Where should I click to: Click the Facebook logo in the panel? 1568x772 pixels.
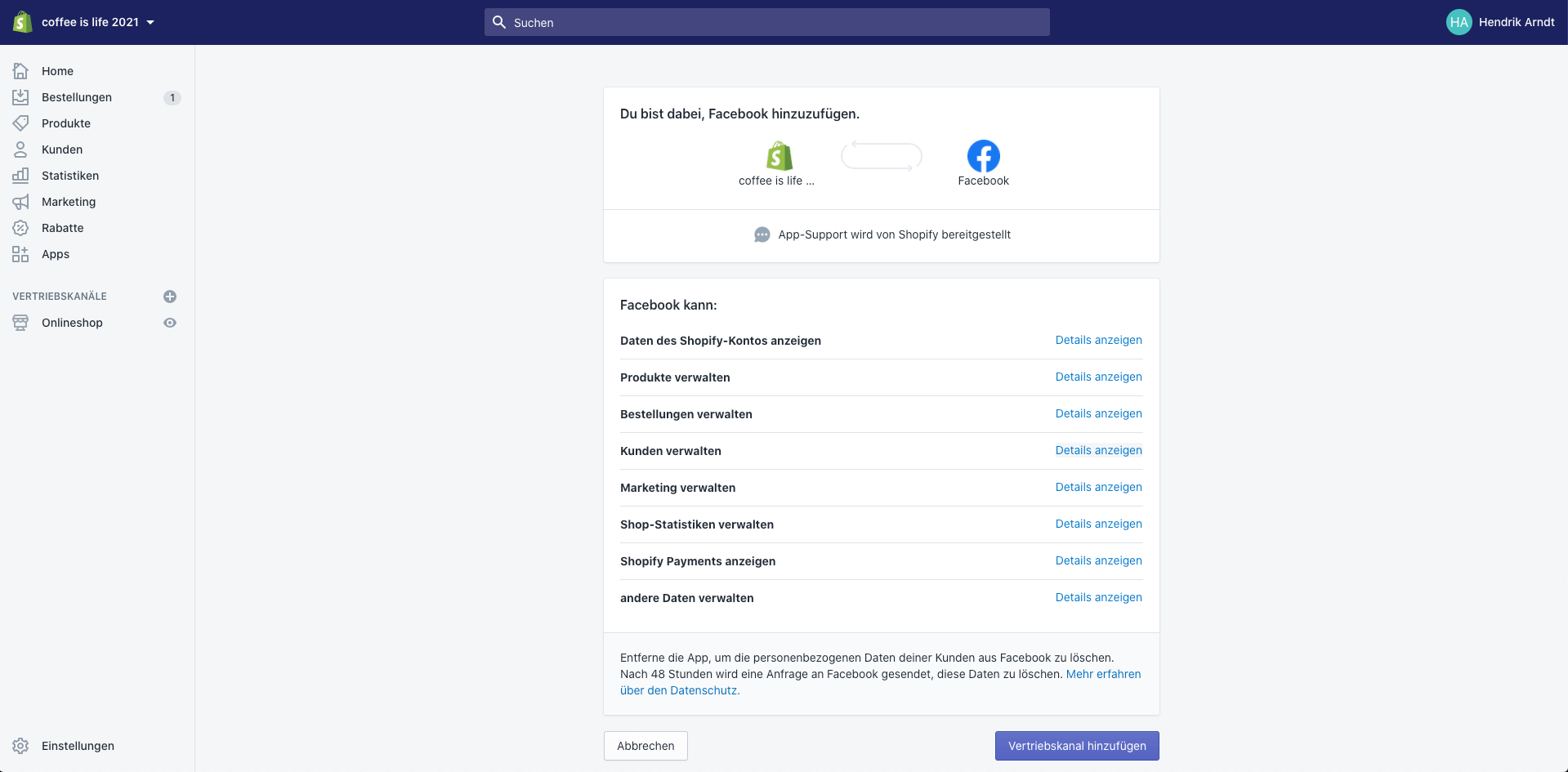[983, 155]
